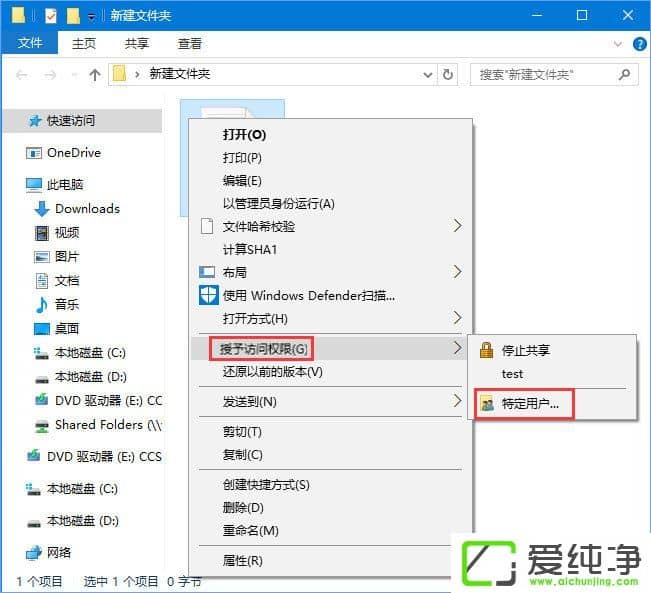Click the refresh button in address bar

tap(448, 75)
